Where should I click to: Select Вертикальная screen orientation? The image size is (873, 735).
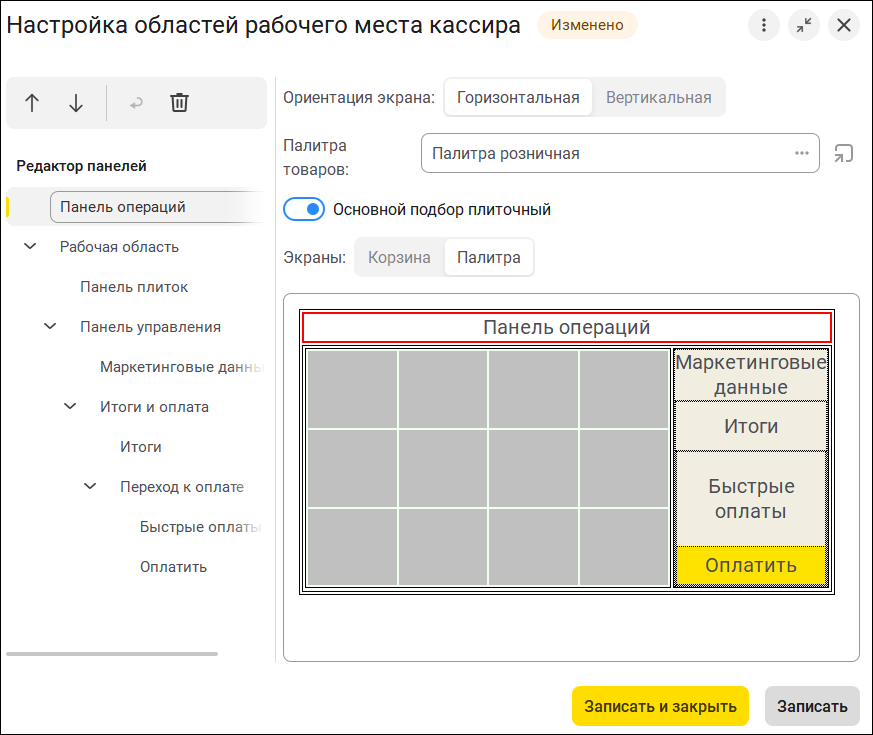pyautogui.click(x=659, y=97)
